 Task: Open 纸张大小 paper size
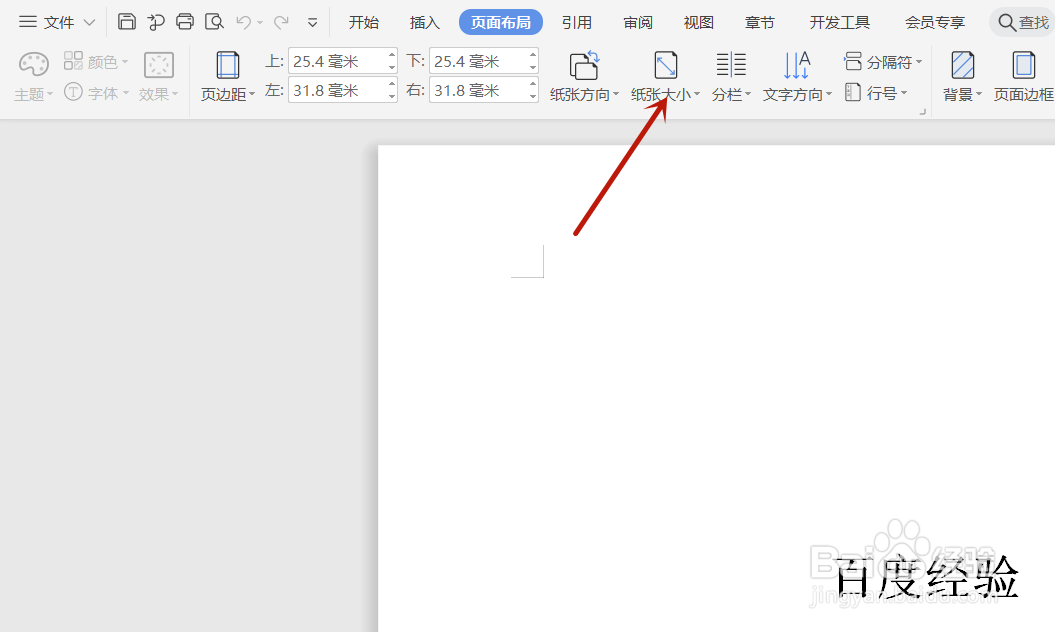(665, 77)
